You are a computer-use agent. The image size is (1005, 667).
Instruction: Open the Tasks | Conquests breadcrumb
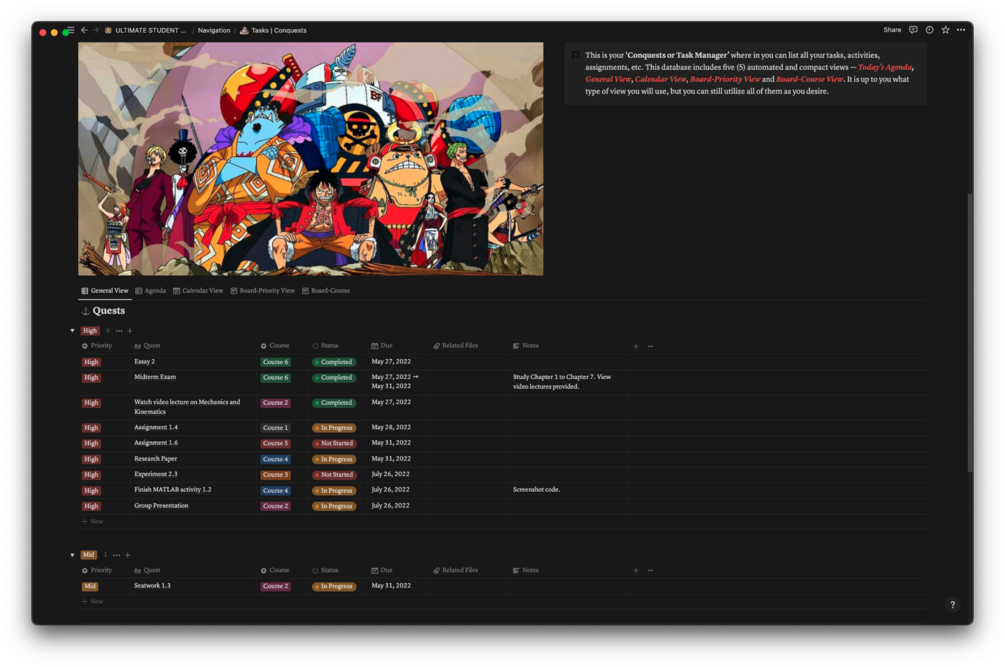tap(274, 30)
